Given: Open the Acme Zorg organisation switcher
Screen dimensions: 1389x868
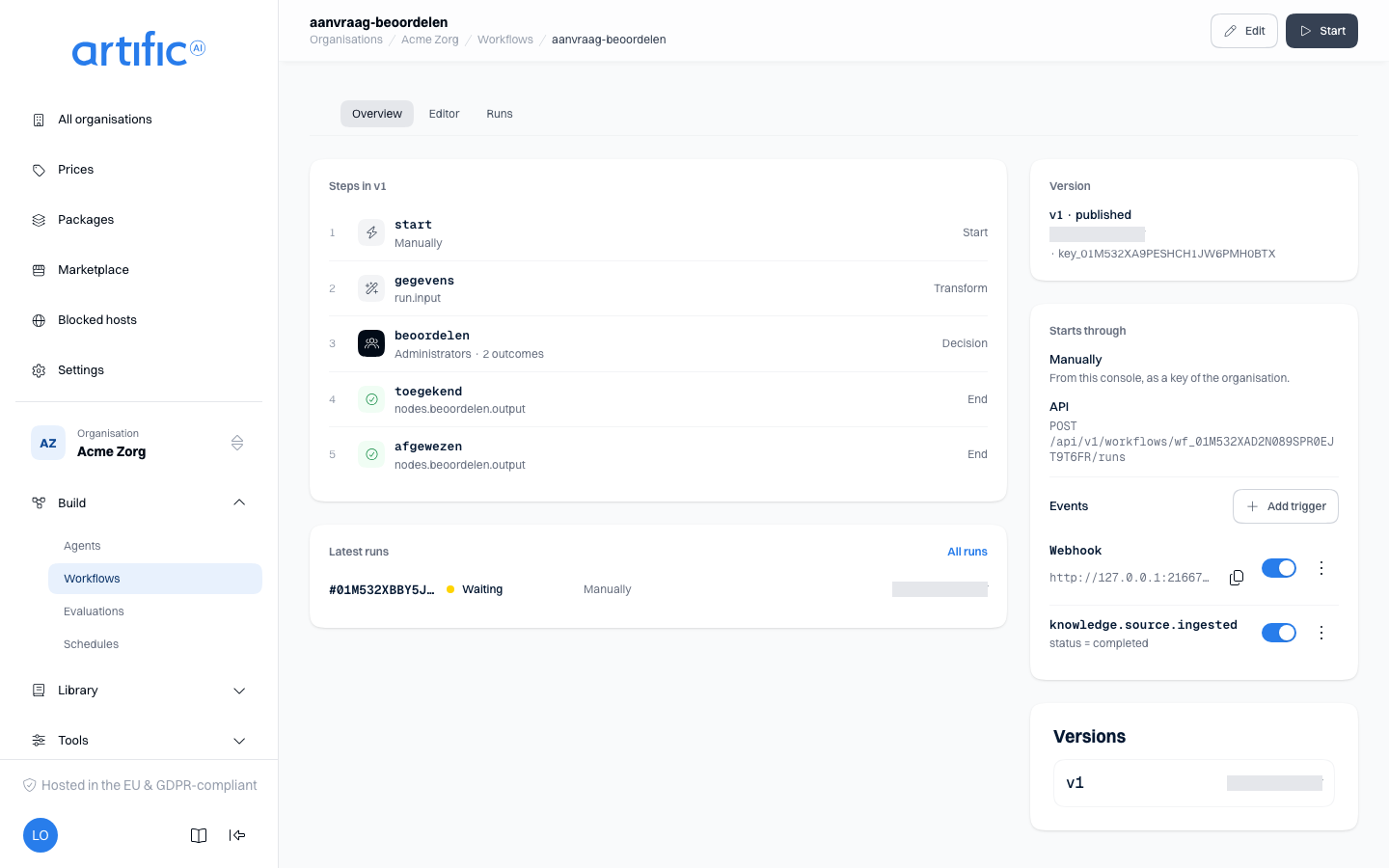Looking at the screenshot, I should click(x=139, y=443).
